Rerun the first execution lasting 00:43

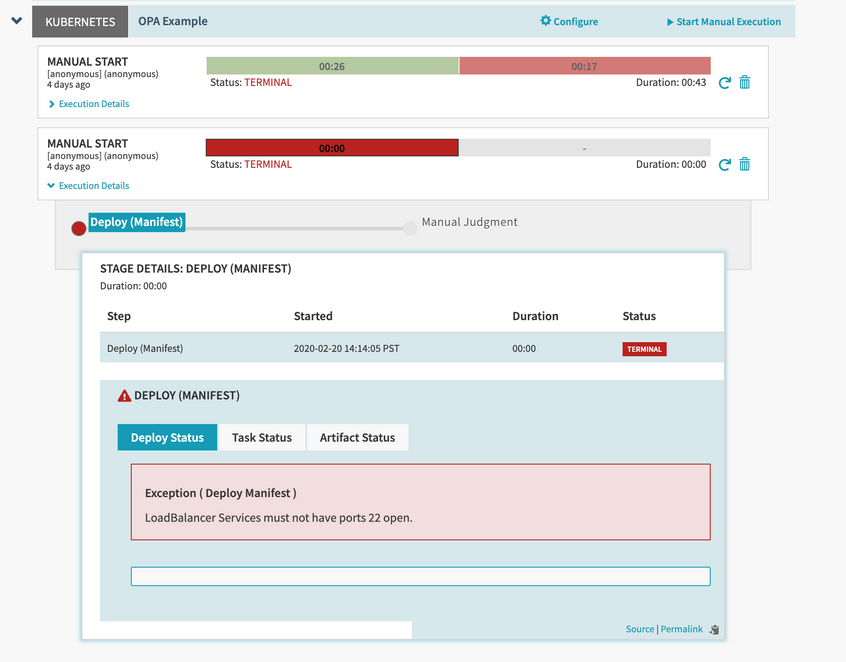[x=725, y=82]
